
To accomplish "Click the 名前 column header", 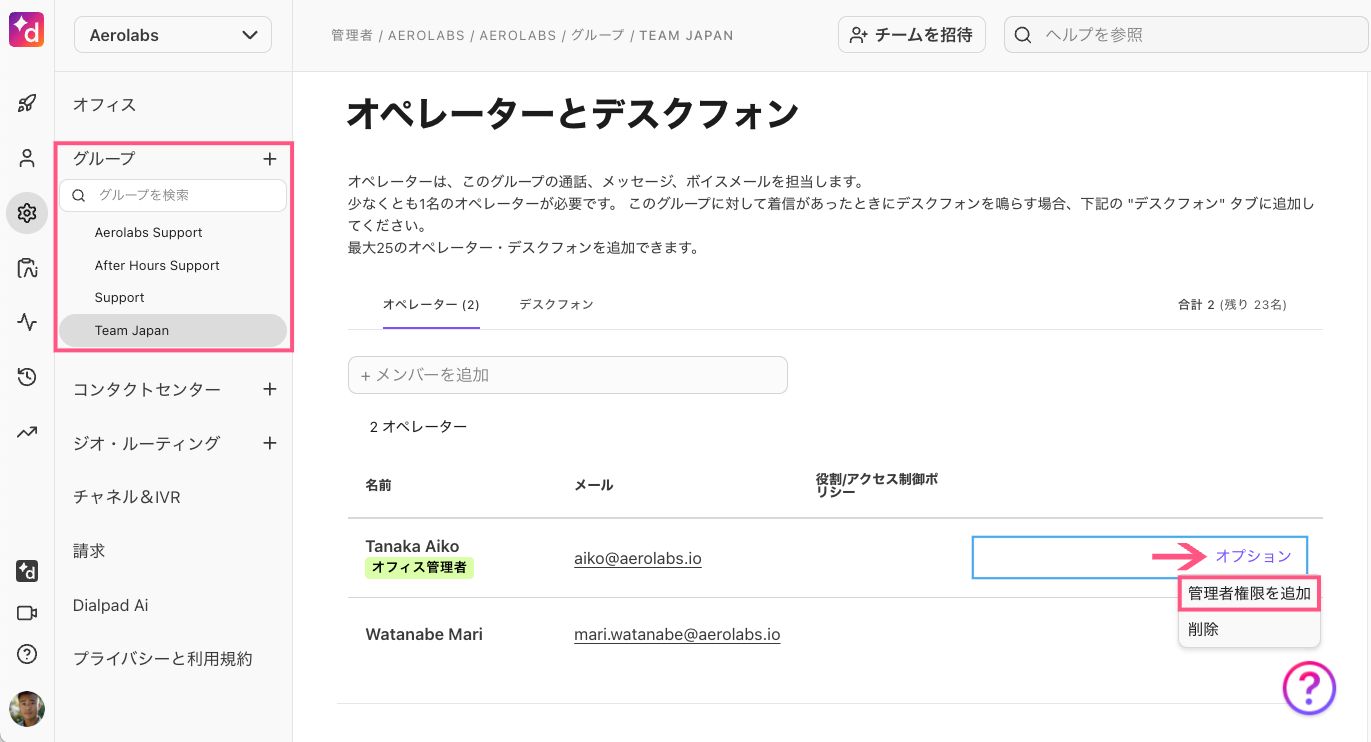I will tap(378, 485).
